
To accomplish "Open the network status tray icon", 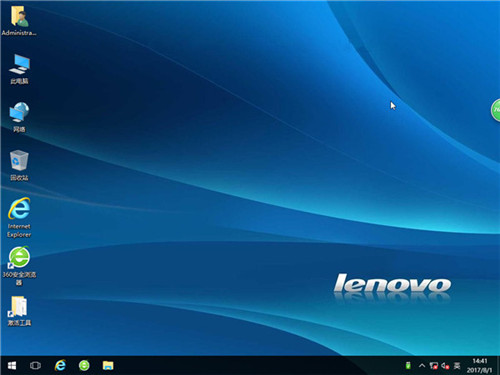I will [x=433, y=366].
